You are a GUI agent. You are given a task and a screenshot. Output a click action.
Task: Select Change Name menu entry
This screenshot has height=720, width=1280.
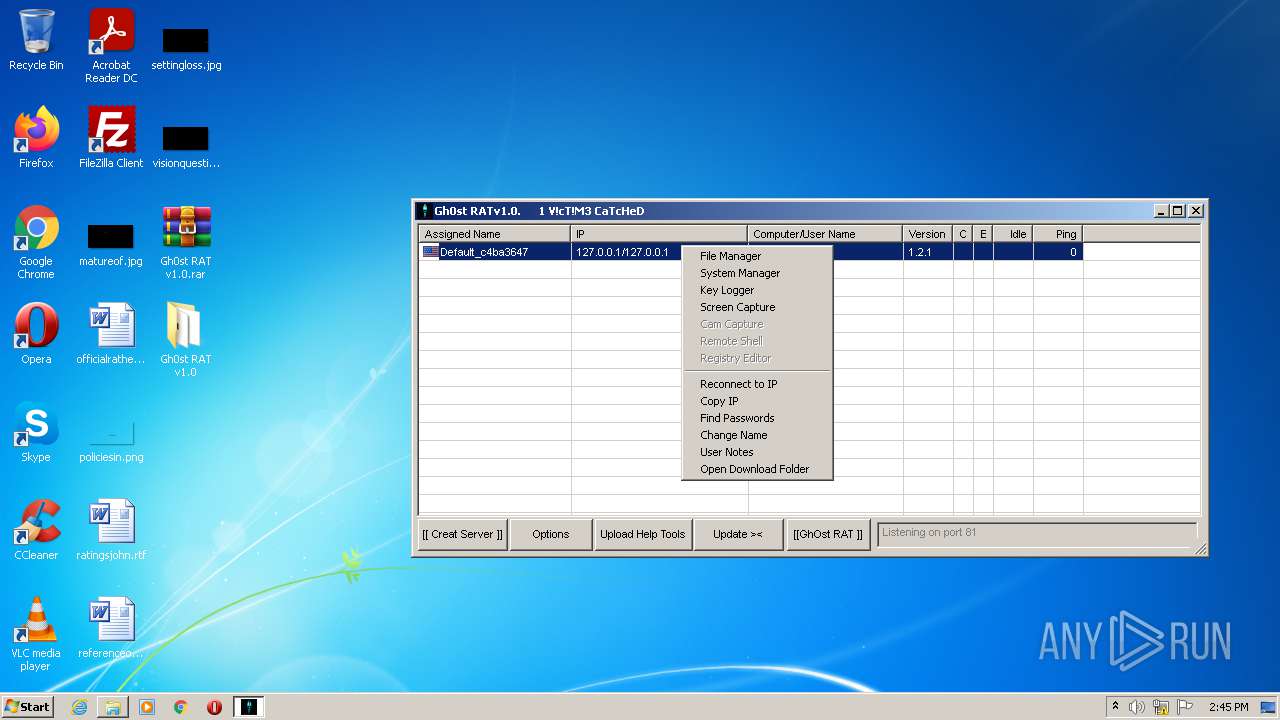coord(757,435)
